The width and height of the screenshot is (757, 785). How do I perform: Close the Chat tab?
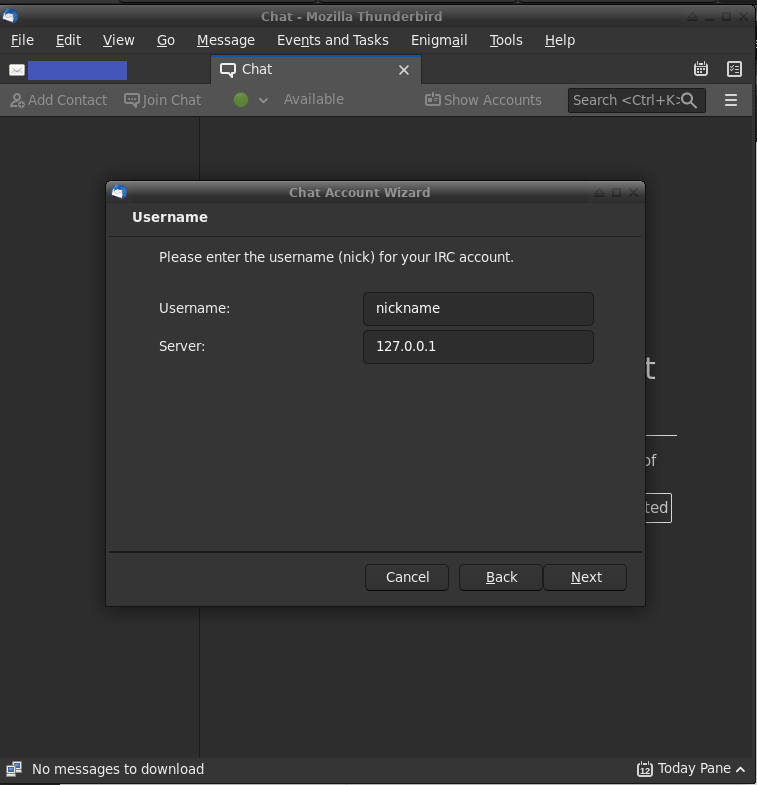(404, 70)
